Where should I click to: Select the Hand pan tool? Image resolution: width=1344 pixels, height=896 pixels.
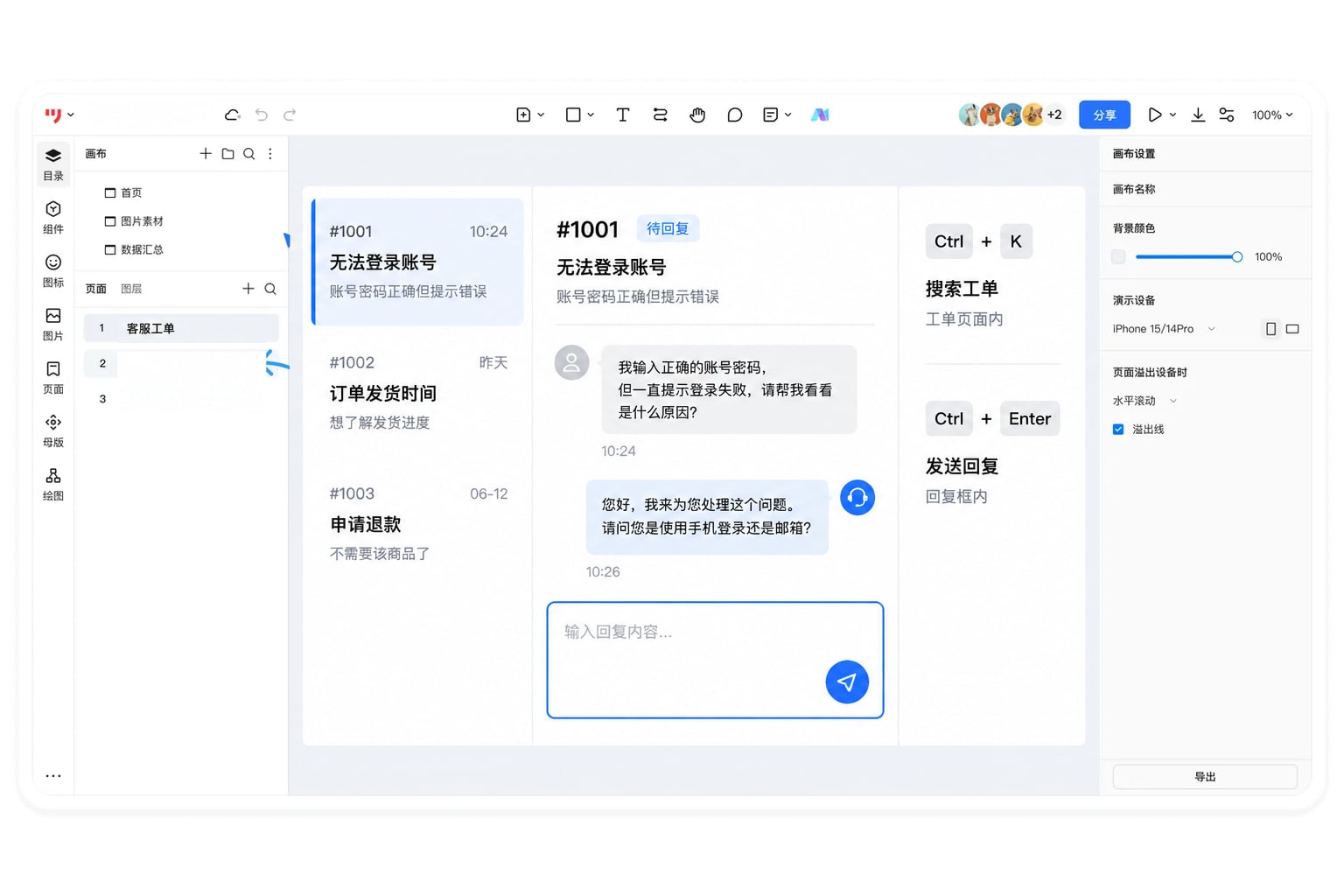click(x=697, y=115)
